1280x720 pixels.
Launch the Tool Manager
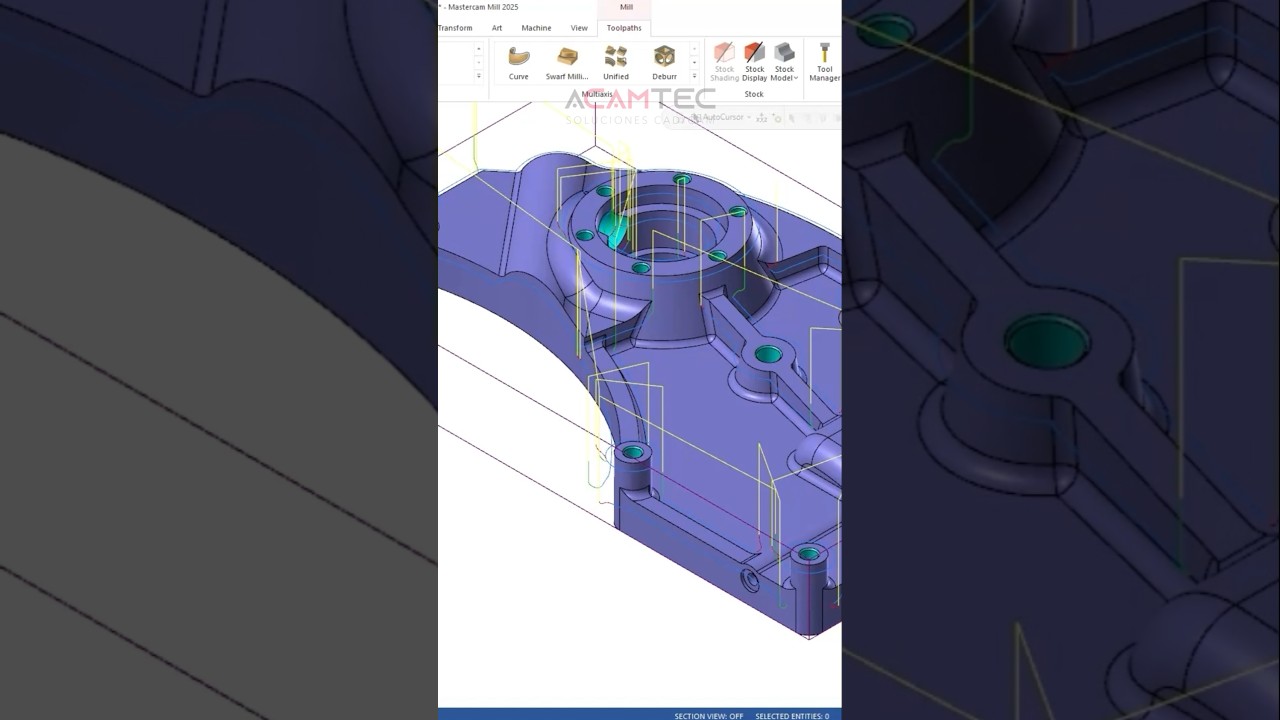824,62
